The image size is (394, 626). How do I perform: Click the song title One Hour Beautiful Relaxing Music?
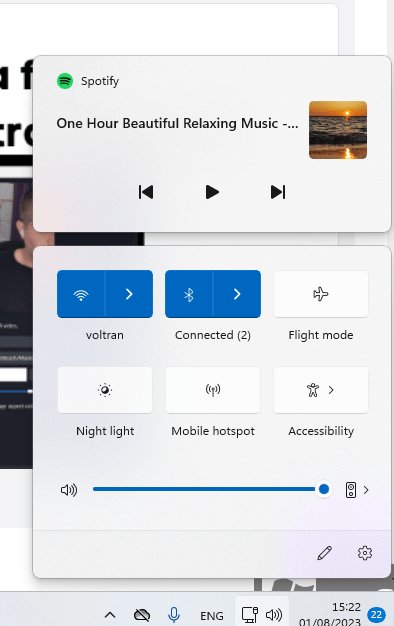click(177, 123)
